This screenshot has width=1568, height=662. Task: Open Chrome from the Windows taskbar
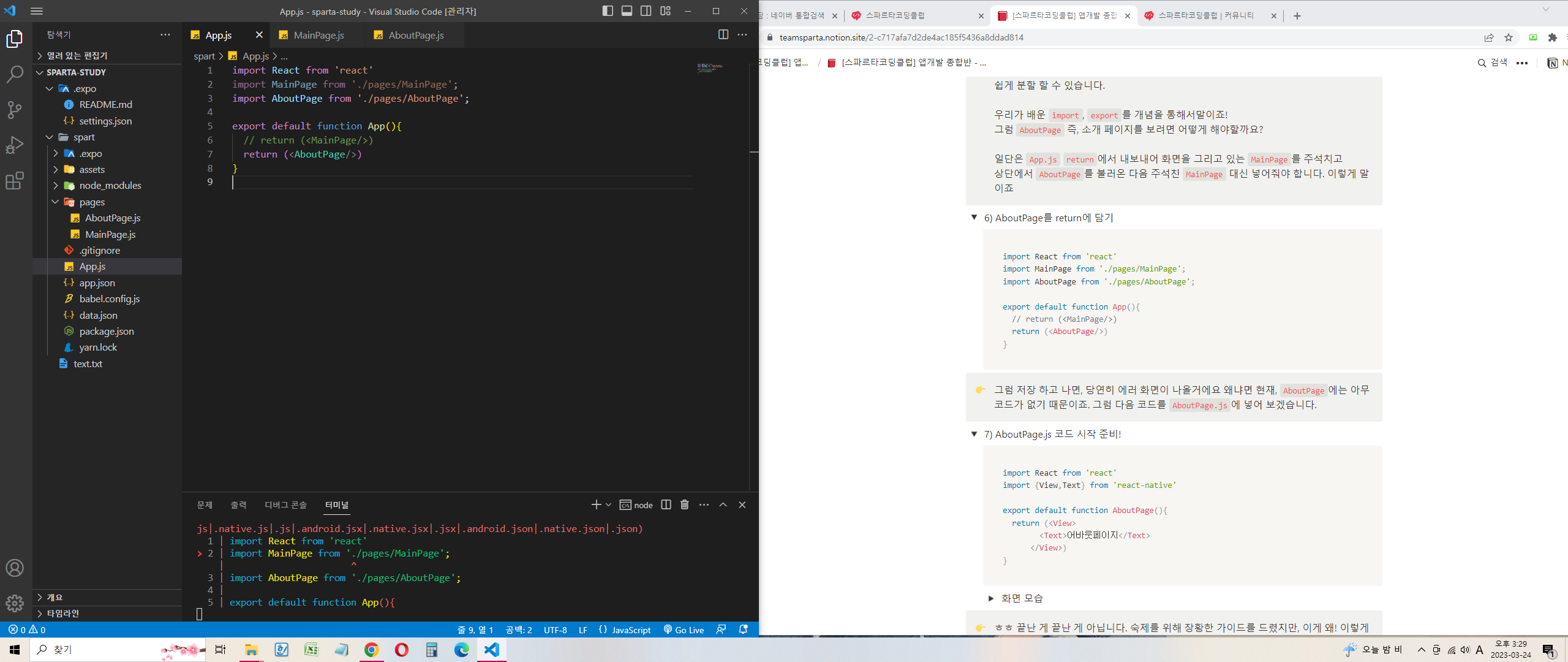(x=371, y=650)
